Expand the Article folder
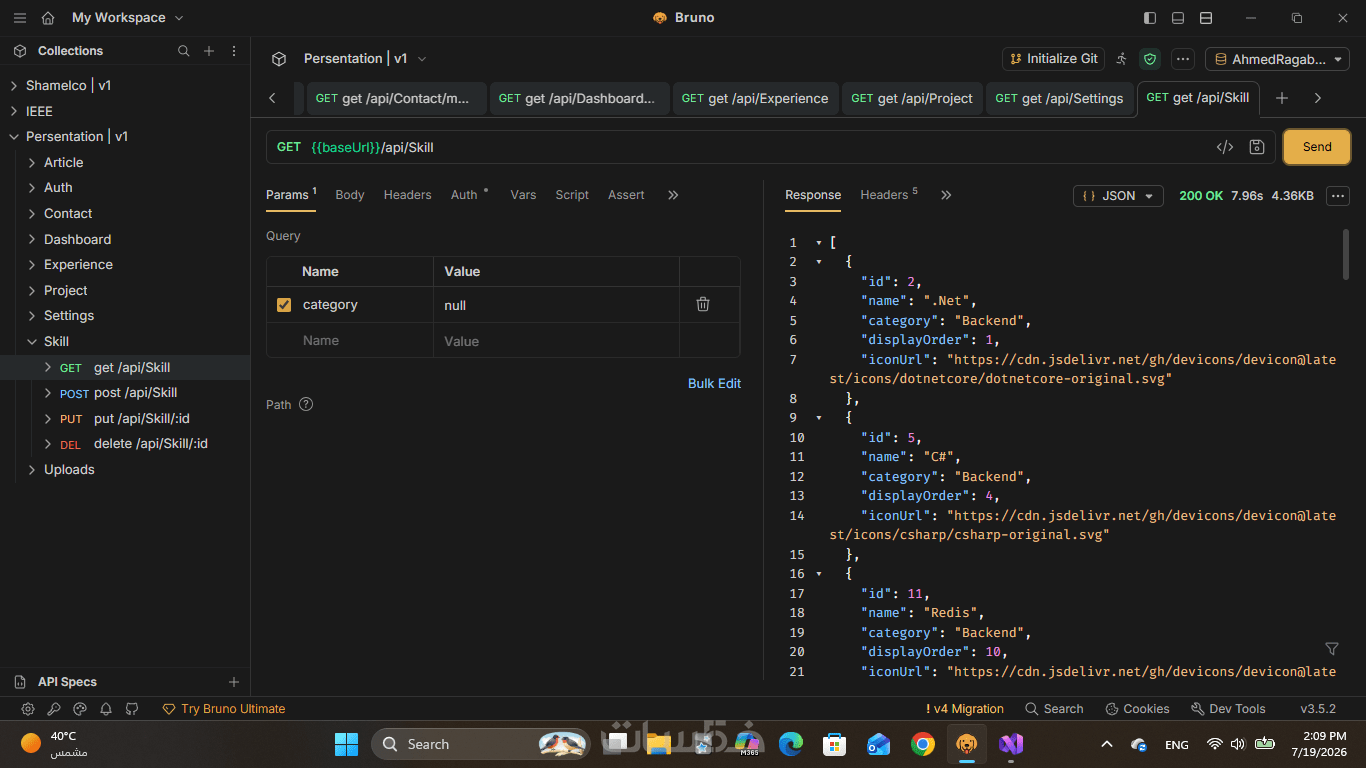 (x=32, y=162)
